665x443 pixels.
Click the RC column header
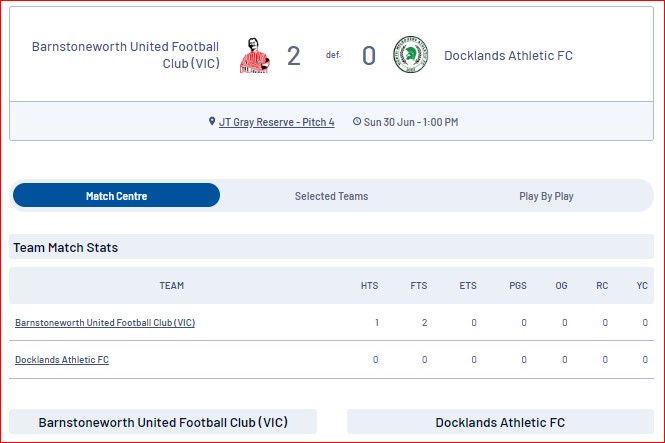coord(602,286)
